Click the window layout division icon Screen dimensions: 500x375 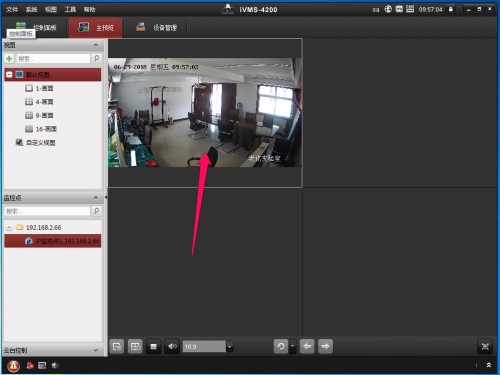(x=135, y=346)
